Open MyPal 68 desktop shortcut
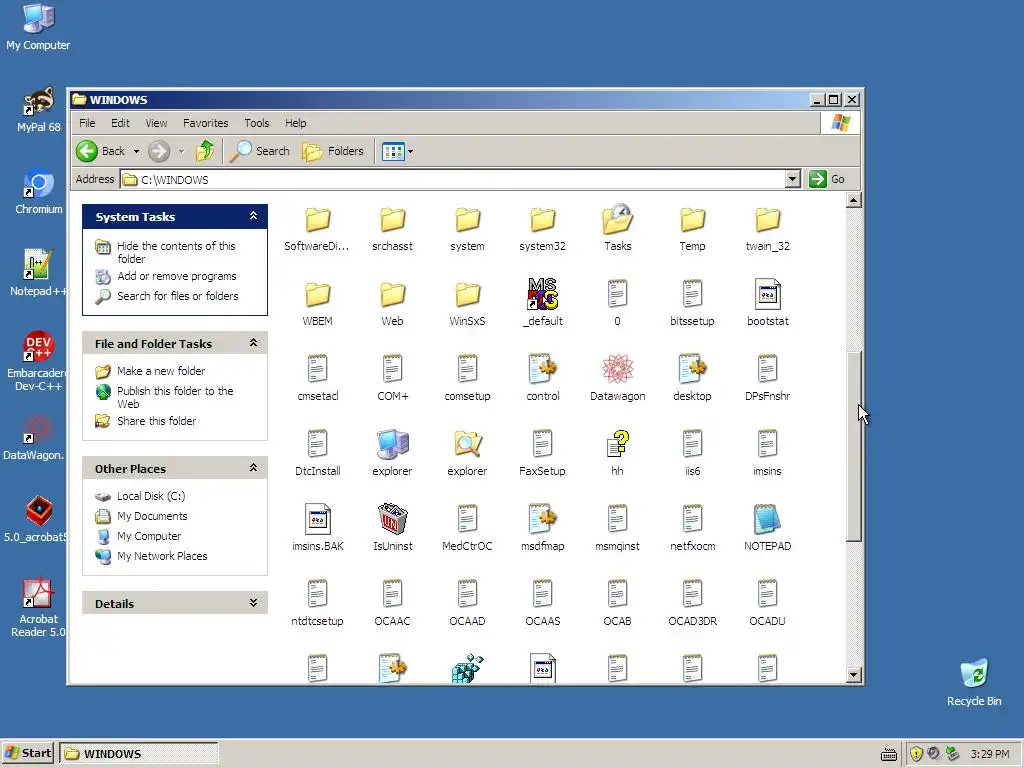The height and width of the screenshot is (768, 1024). pos(39,110)
